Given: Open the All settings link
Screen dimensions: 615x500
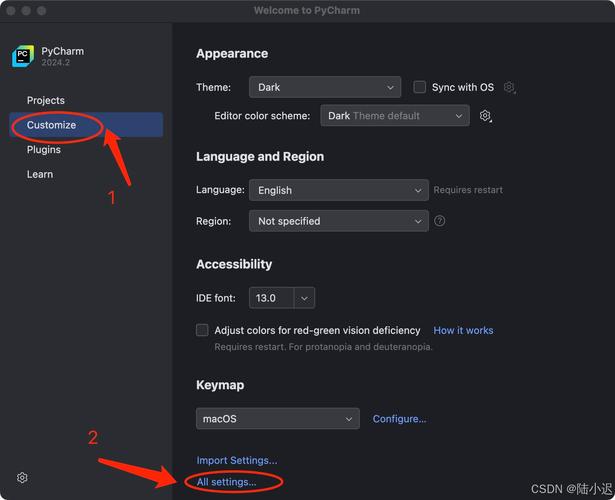Looking at the screenshot, I should tap(227, 482).
